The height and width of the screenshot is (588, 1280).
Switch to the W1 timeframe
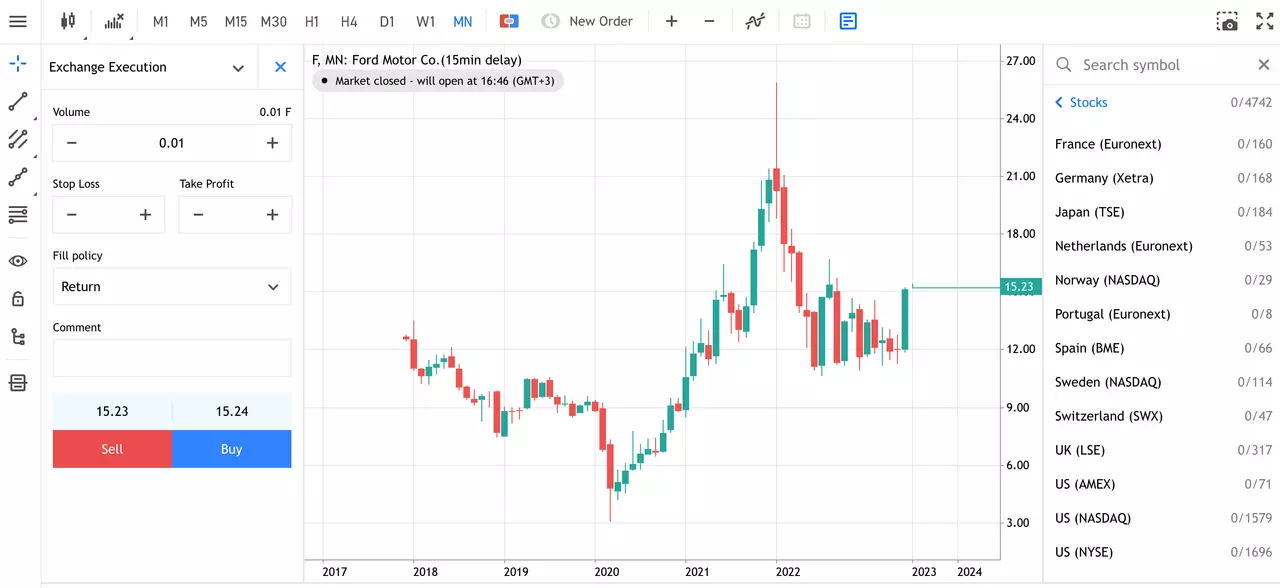point(425,21)
